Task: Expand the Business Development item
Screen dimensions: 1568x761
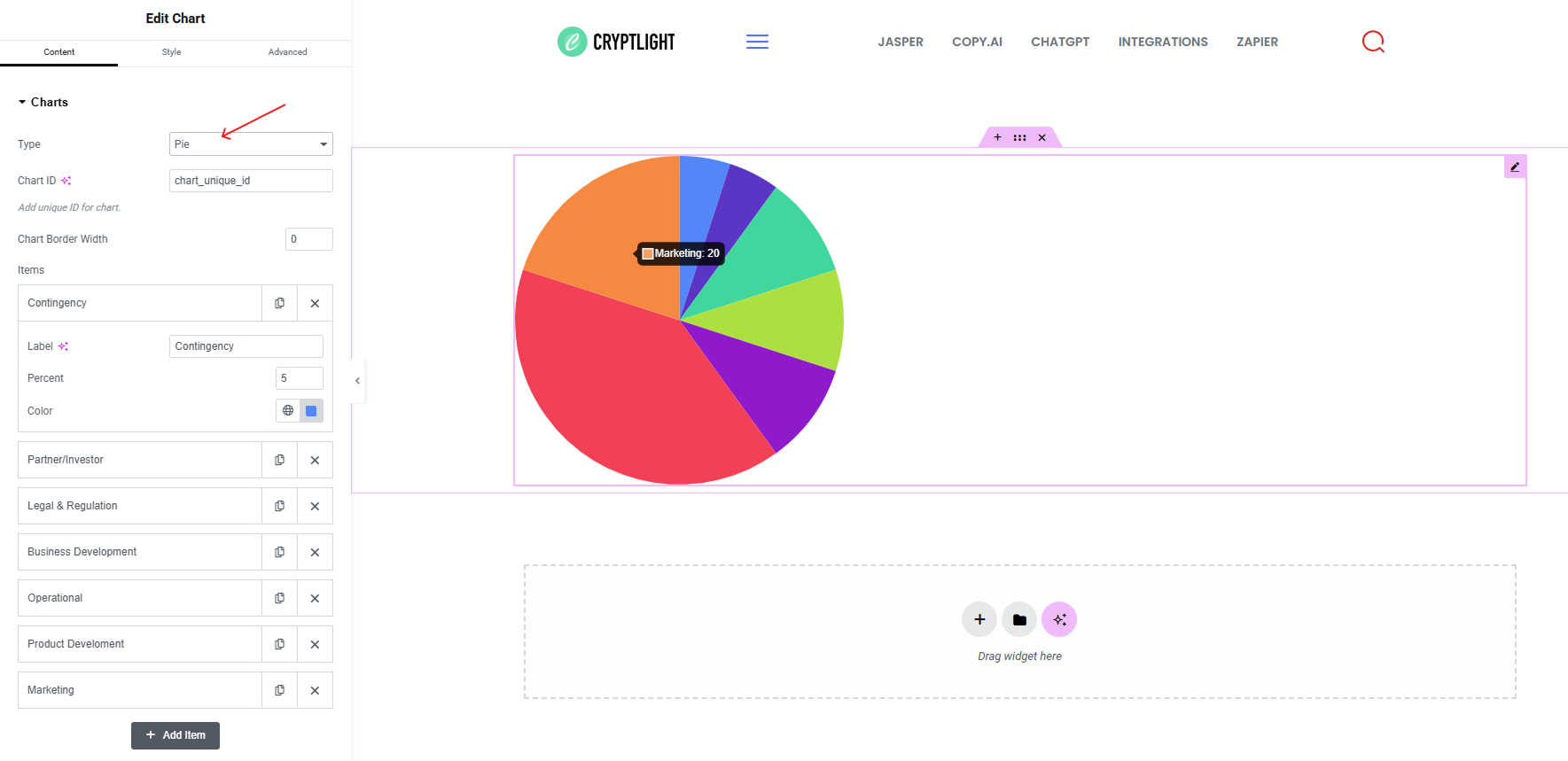Action: point(140,552)
